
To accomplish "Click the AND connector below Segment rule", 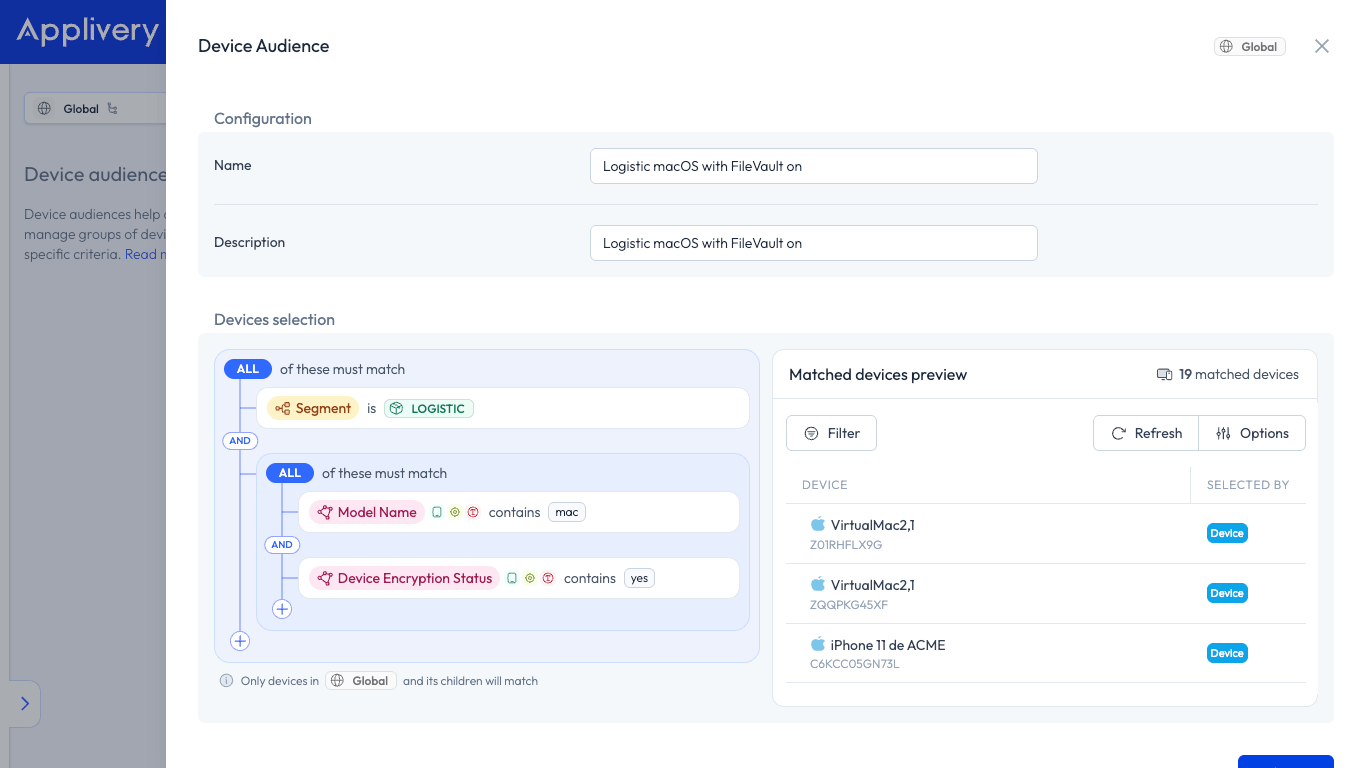I will pos(240,441).
